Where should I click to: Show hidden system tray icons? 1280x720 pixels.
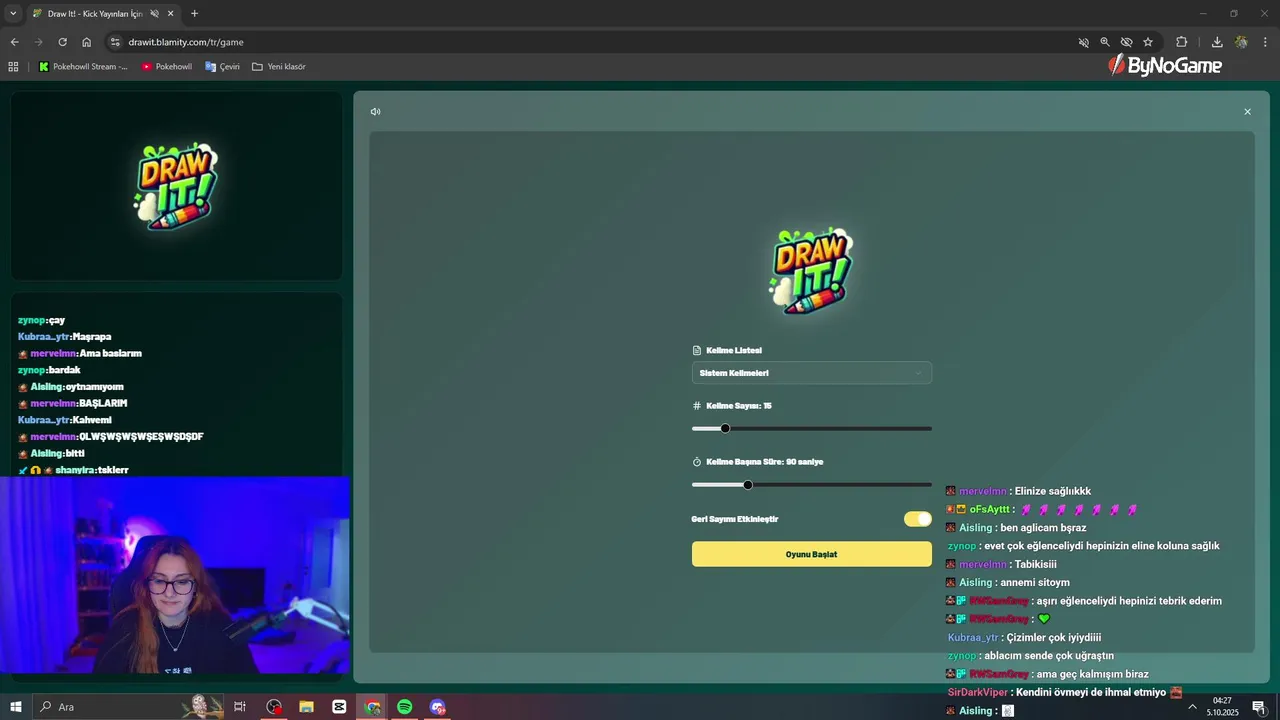click(x=1192, y=707)
